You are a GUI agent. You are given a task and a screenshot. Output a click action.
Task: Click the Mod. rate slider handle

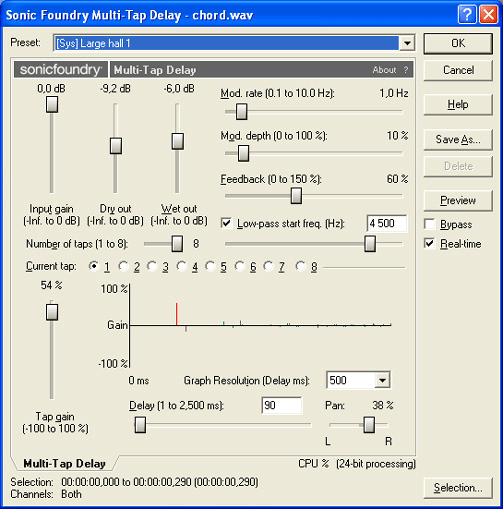coord(242,111)
